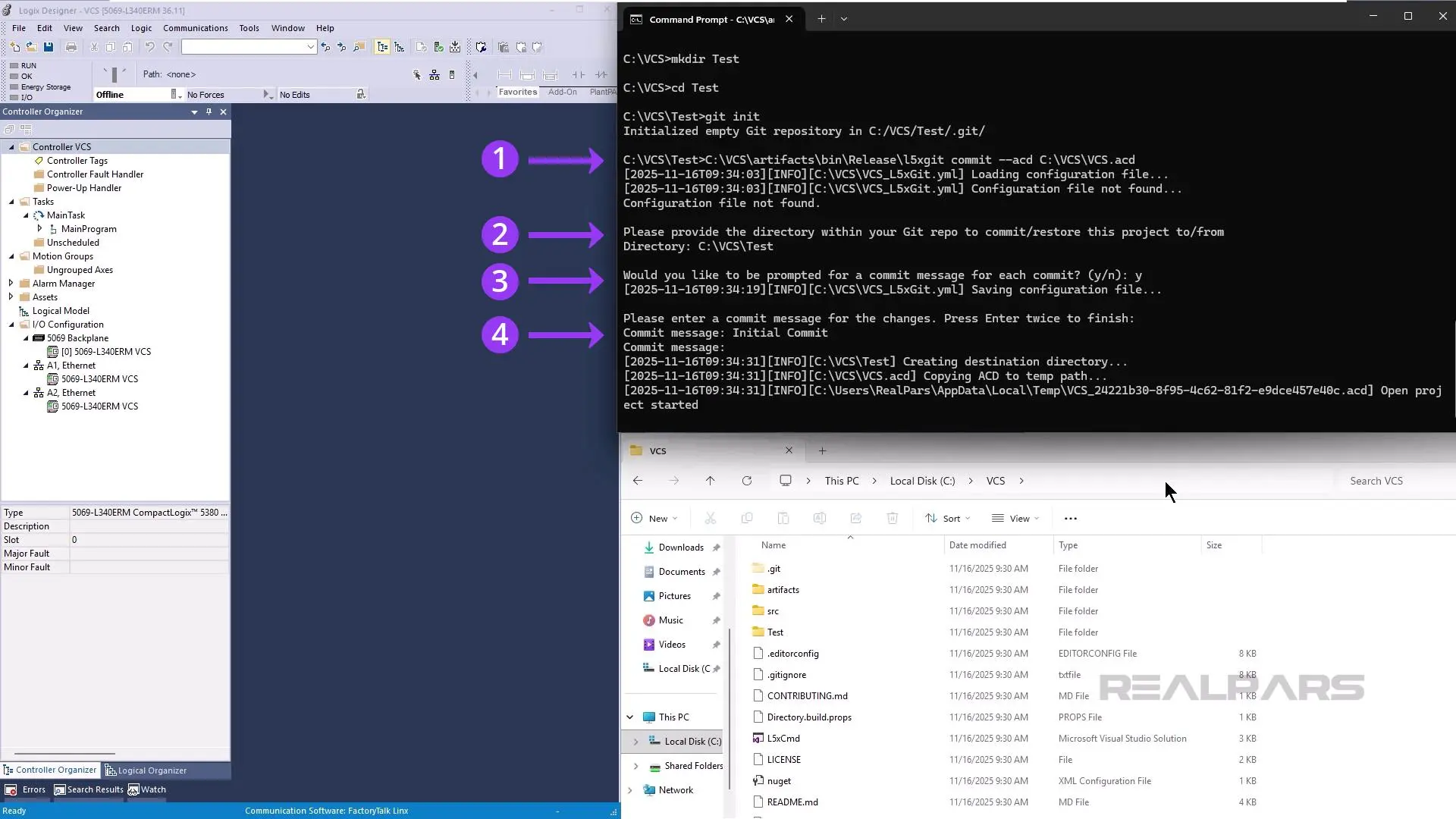Select the XIC contact icon on Favorites toolbar
The image size is (1456, 819).
579,74
